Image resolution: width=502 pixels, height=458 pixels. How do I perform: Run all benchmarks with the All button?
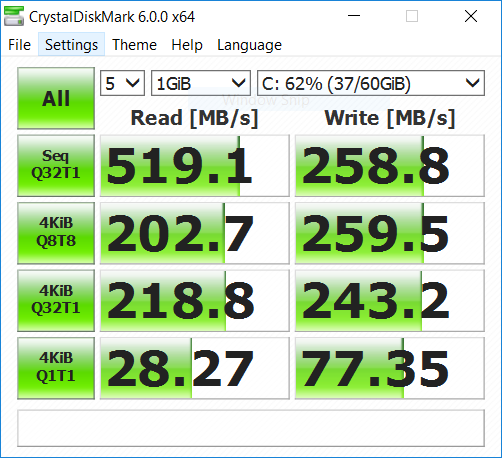[56, 98]
